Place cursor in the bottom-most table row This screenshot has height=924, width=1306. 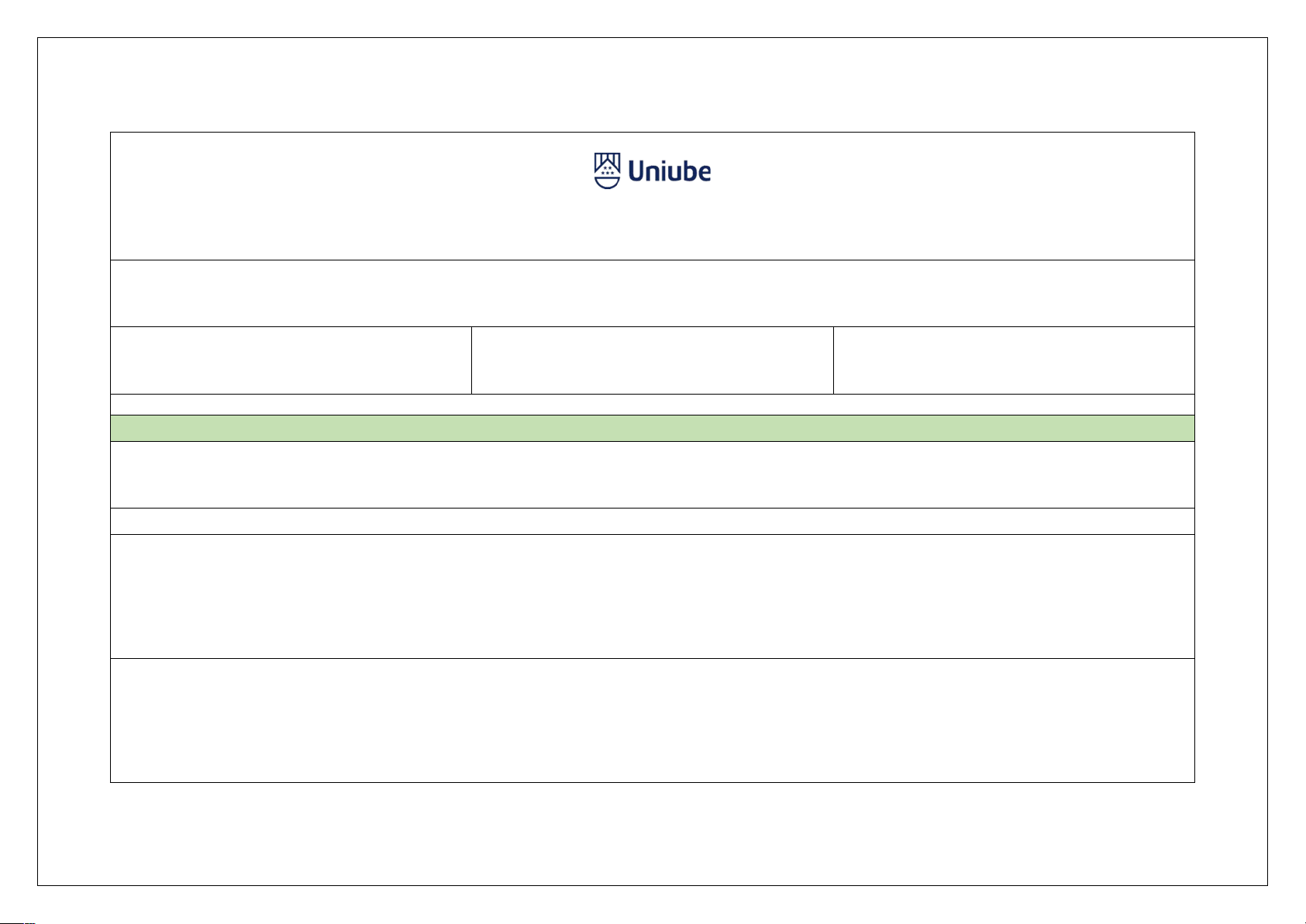pyautogui.click(x=652, y=720)
